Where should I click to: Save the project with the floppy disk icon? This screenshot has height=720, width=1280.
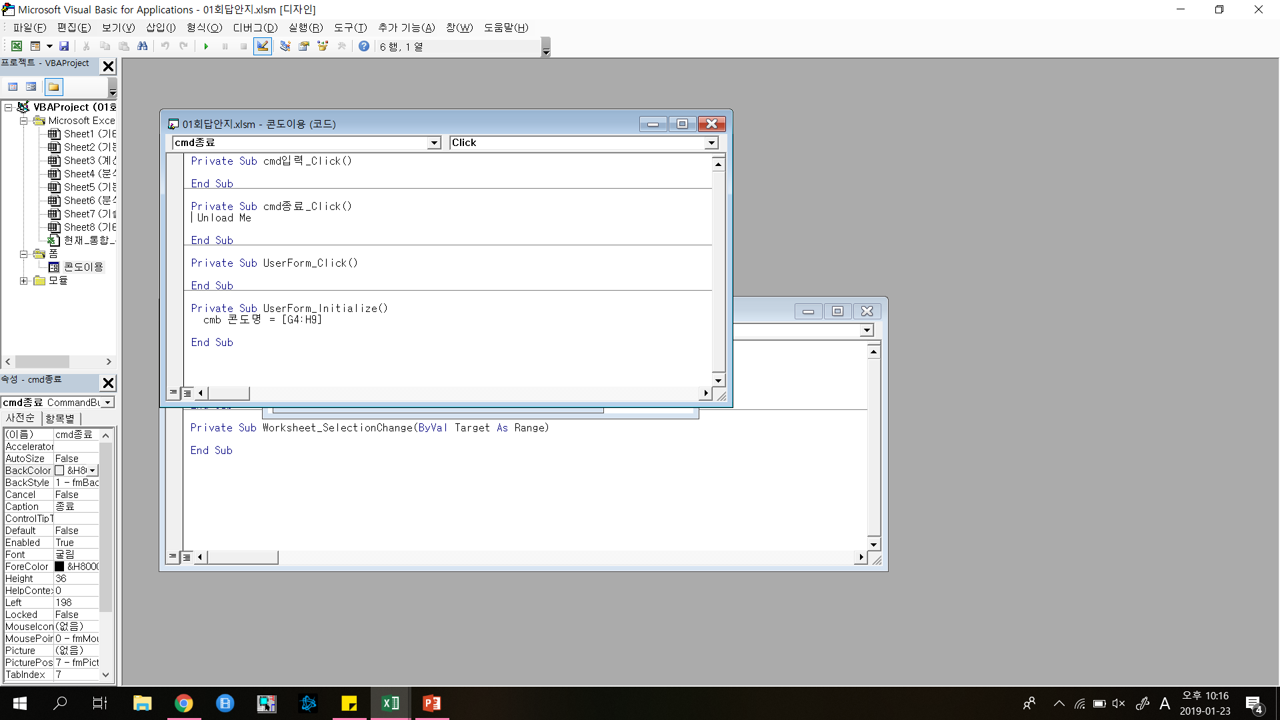pyautogui.click(x=64, y=46)
